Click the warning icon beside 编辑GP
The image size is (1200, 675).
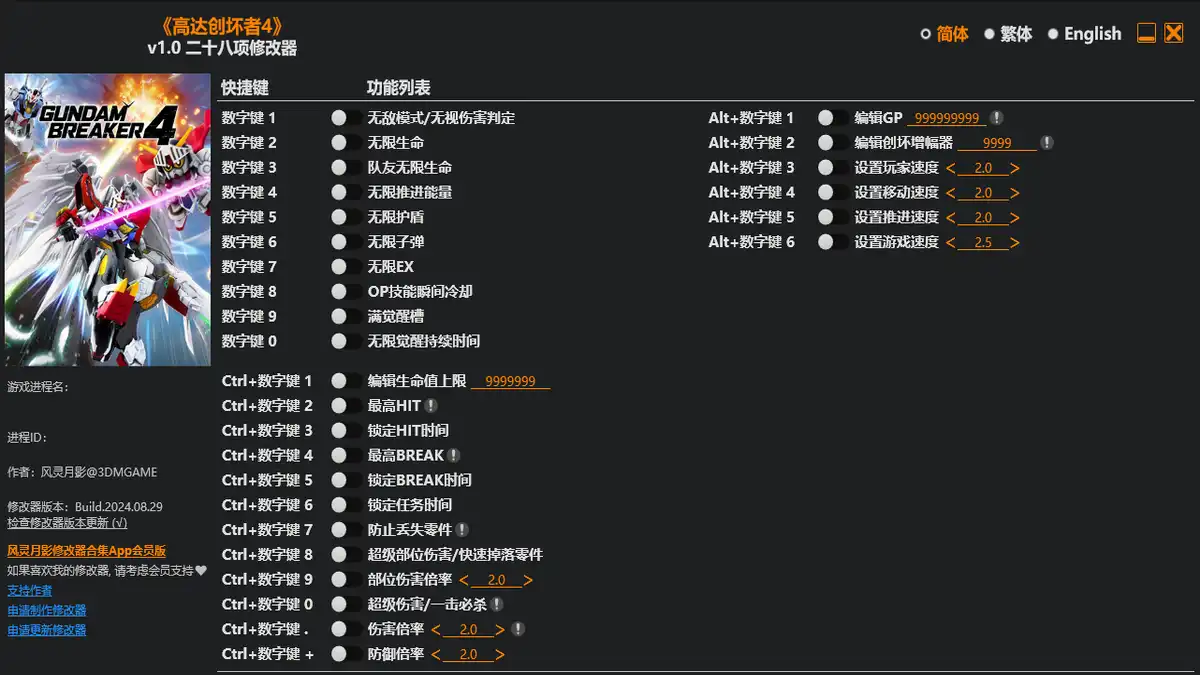click(997, 117)
